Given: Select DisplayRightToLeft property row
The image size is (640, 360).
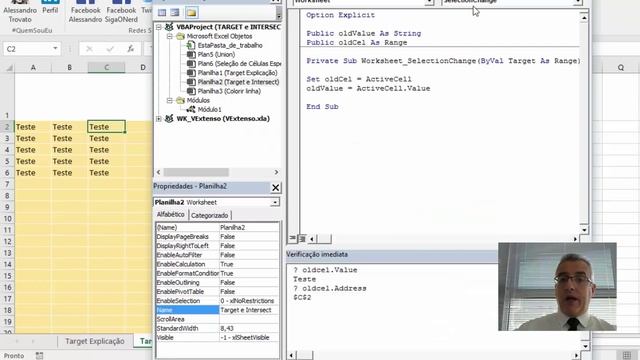Looking at the screenshot, I should click(x=218, y=246).
